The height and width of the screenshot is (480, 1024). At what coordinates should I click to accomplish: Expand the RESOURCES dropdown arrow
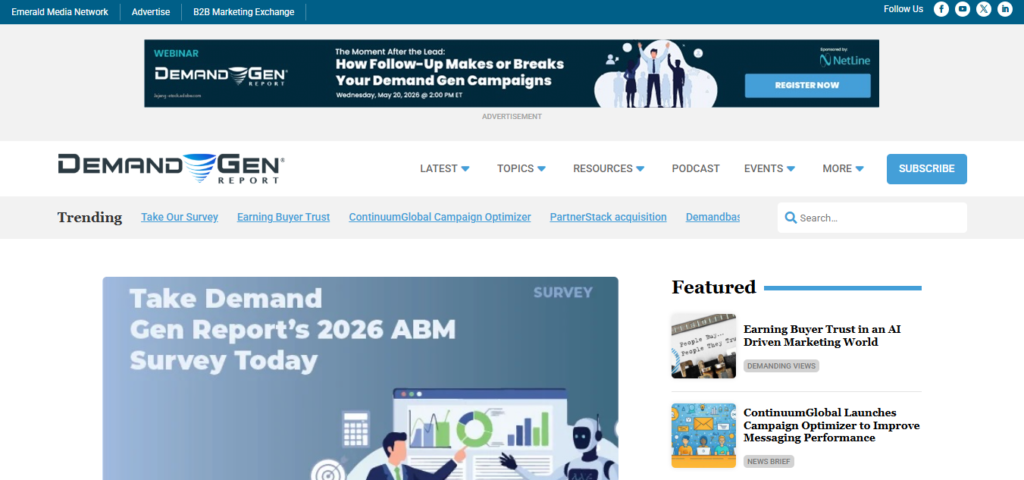[640, 168]
